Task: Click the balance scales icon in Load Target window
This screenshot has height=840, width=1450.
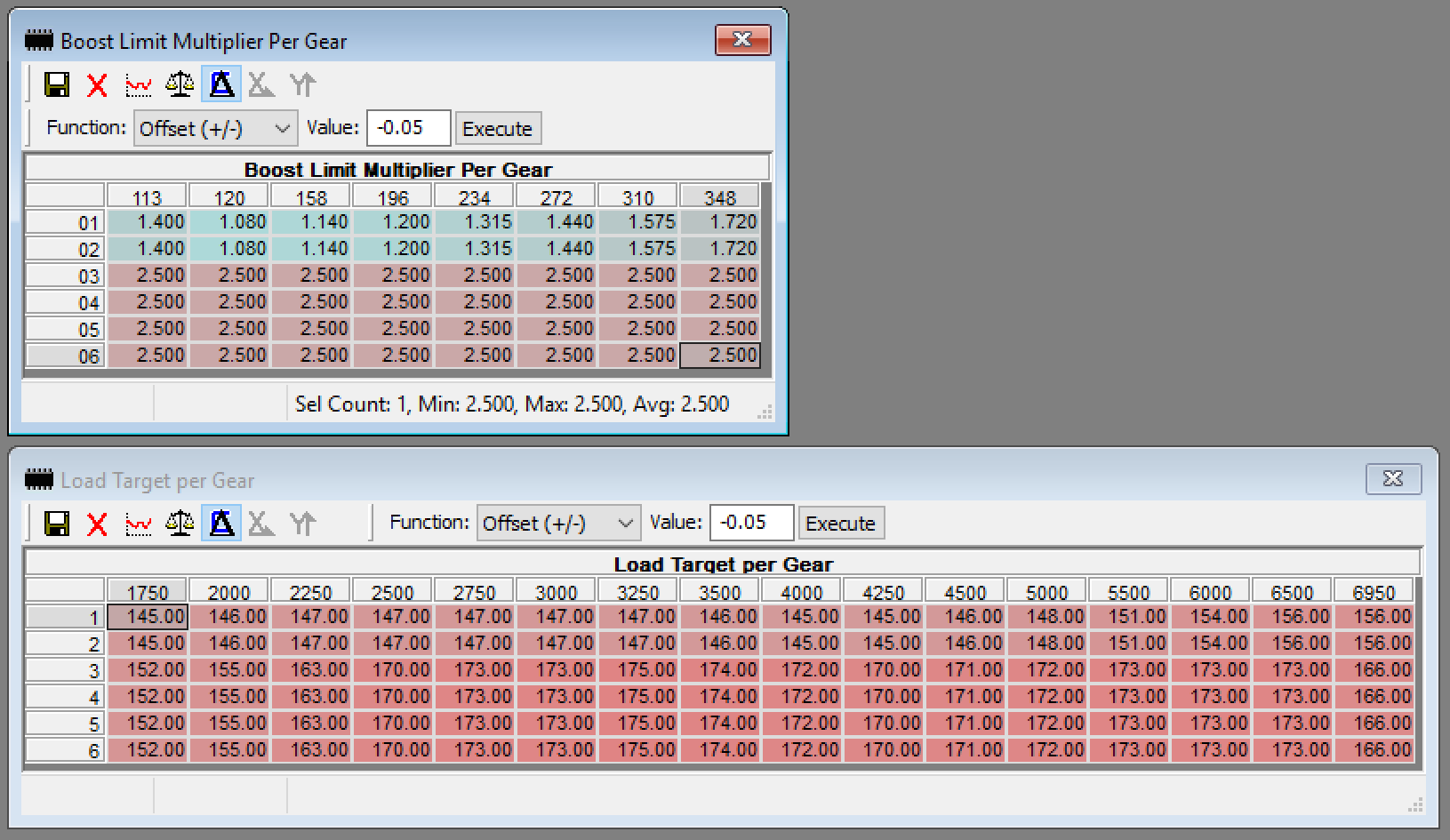Action: (180, 524)
